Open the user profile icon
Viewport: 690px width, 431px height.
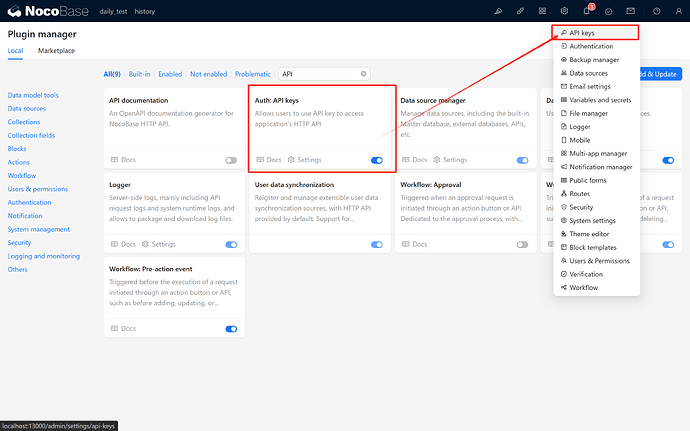[679, 11]
